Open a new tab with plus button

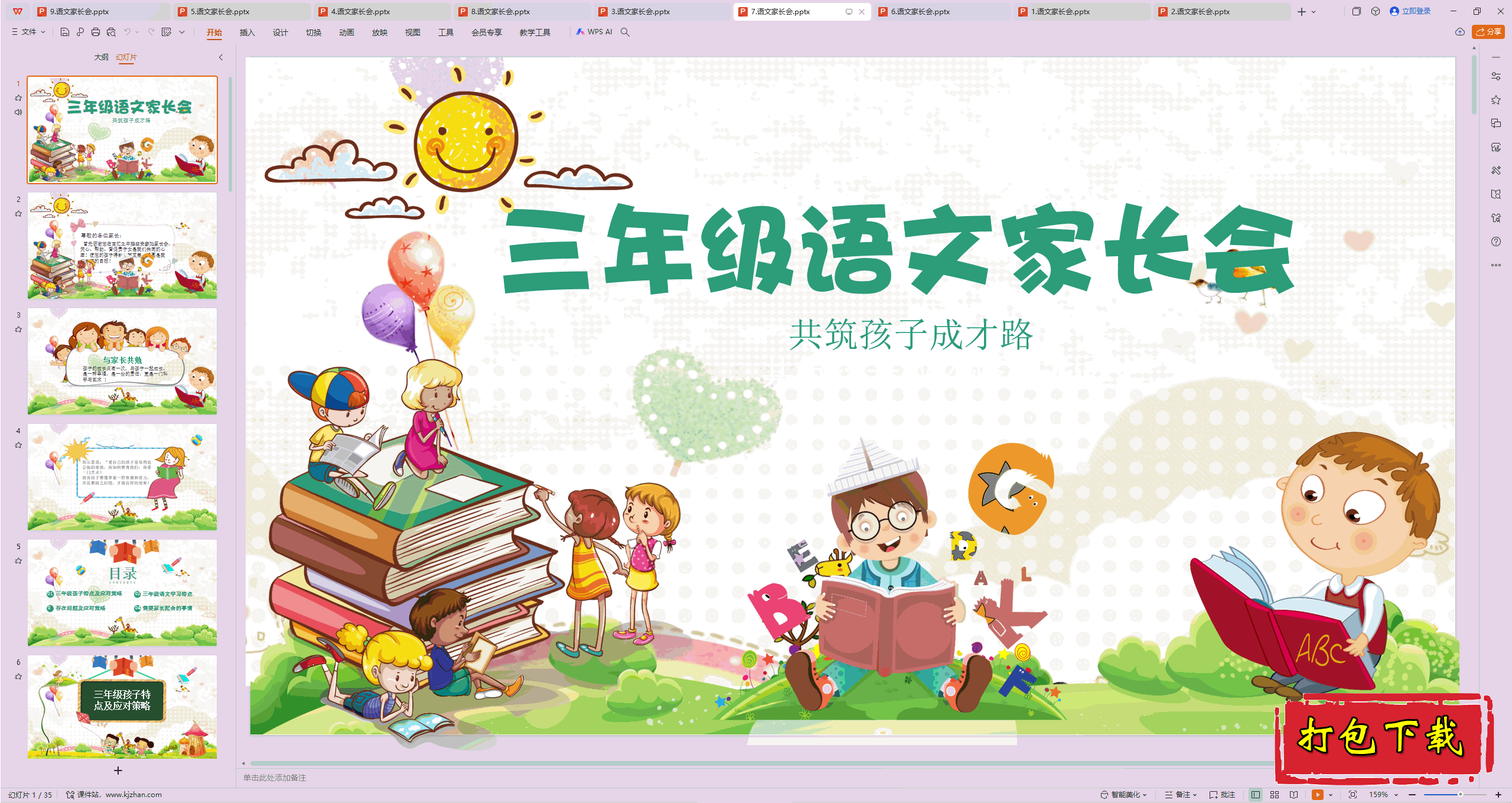coord(1302,11)
